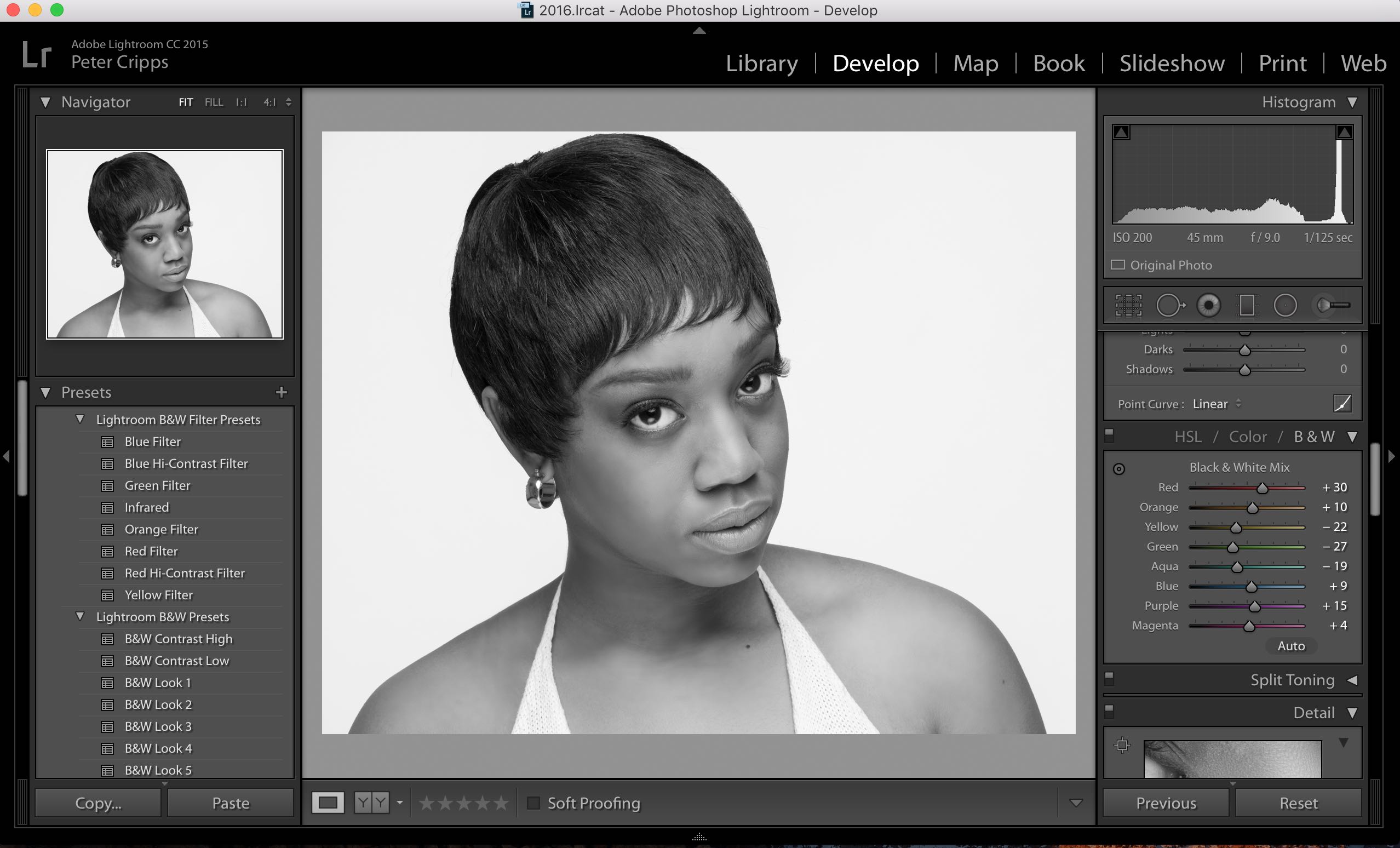1400x848 pixels.
Task: Select the Graduated Filter tool
Action: coord(1248,305)
